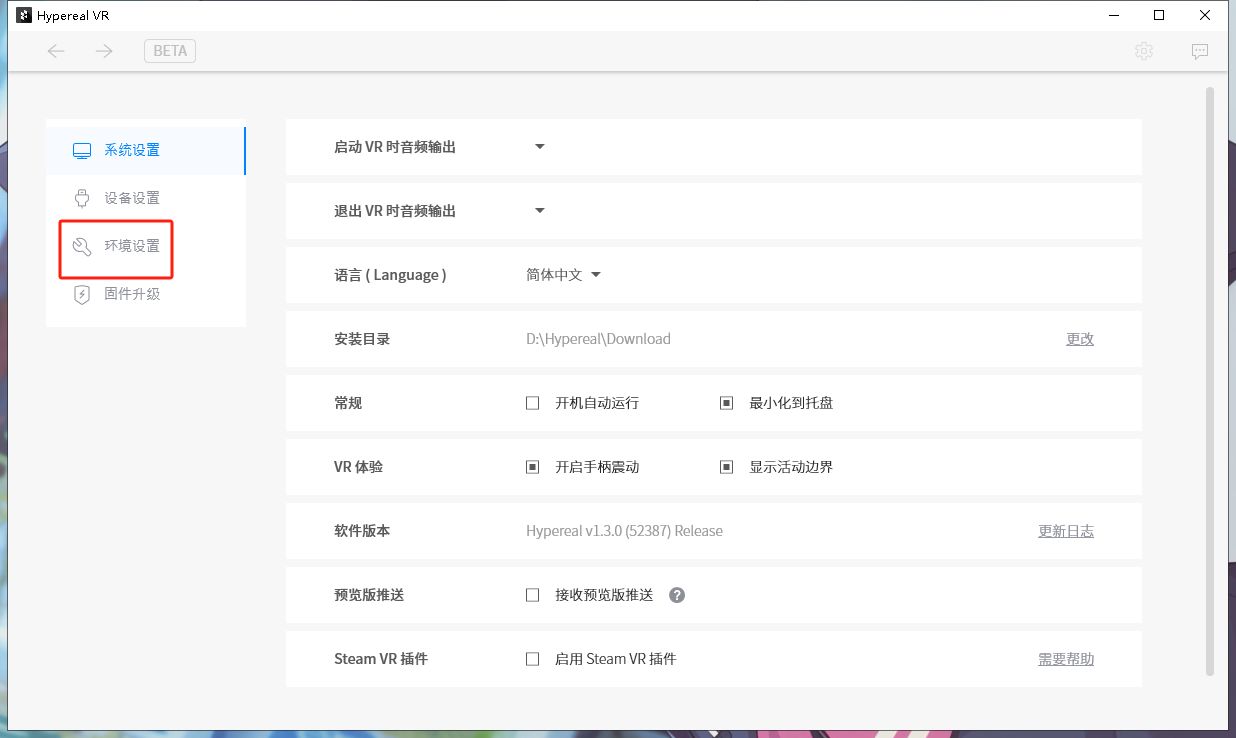Viewport: 1236px width, 738px height.
Task: Open the 更新日志 link
Action: [1066, 531]
